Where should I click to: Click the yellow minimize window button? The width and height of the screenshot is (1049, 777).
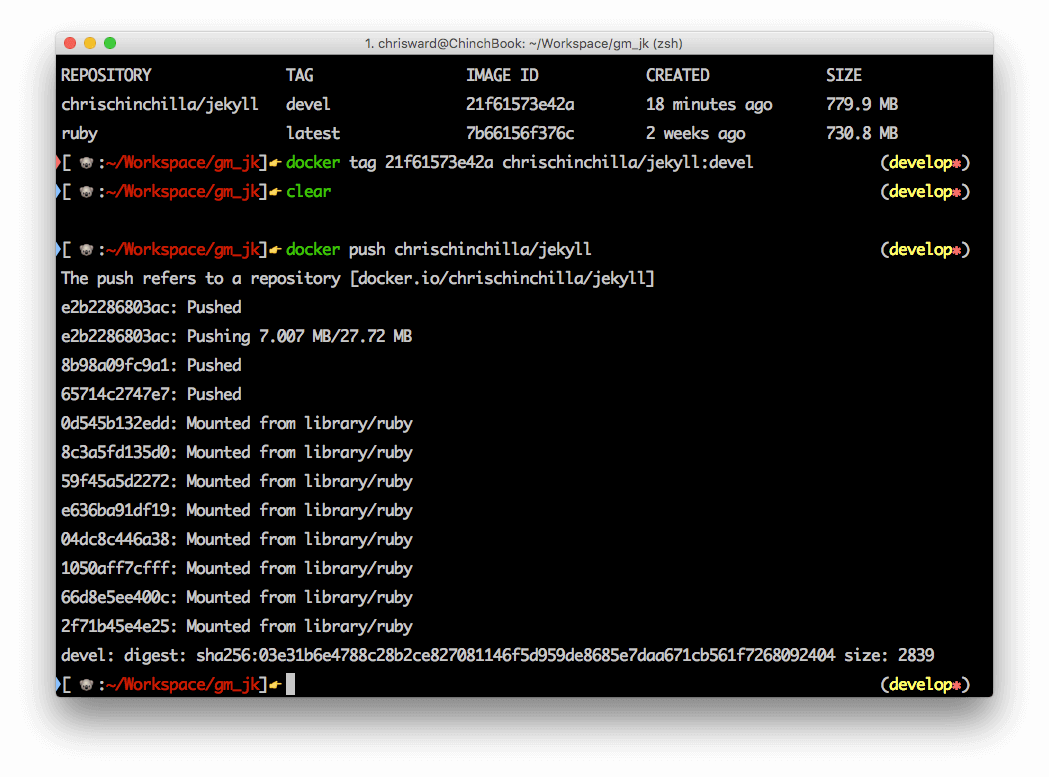pos(90,43)
